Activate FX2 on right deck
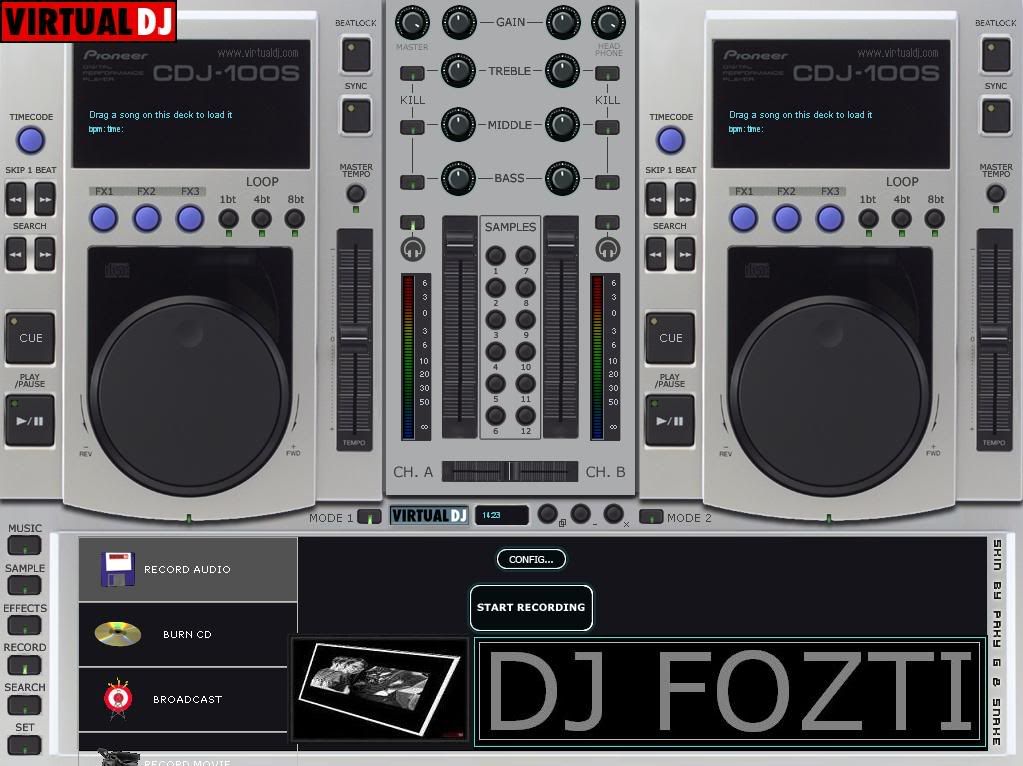The image size is (1023, 766). (x=787, y=219)
